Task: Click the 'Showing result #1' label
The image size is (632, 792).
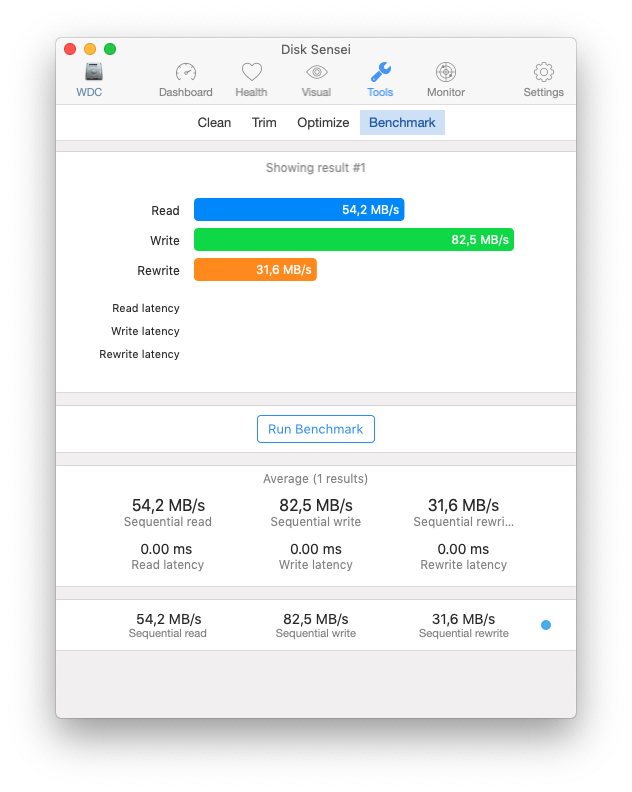Action: [316, 168]
